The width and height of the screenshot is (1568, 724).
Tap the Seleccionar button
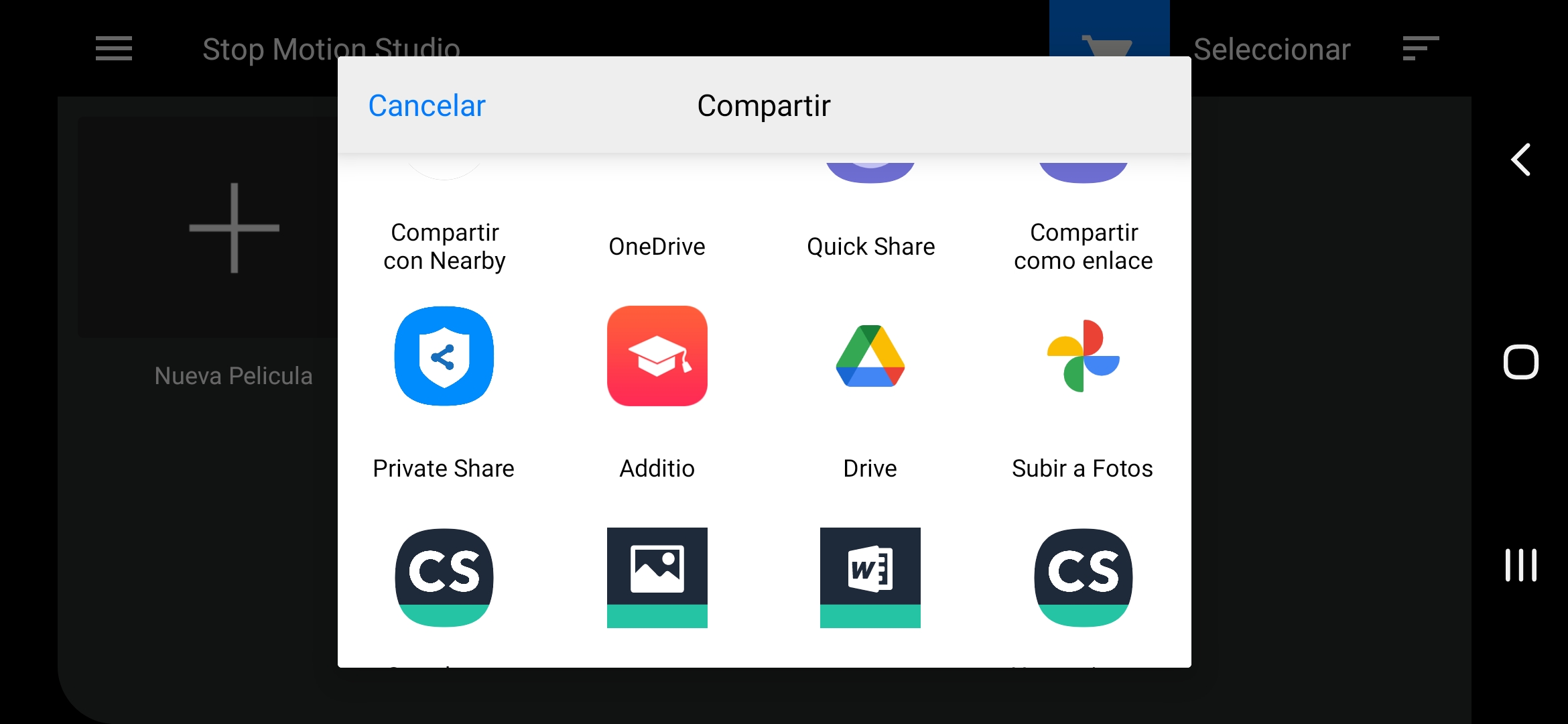pyautogui.click(x=1271, y=49)
